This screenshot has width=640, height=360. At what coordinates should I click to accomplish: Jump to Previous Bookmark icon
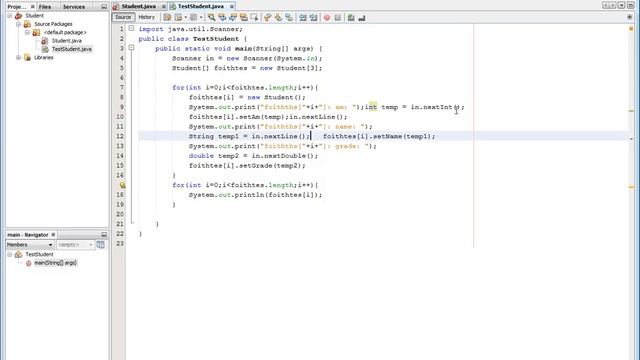pos(267,18)
